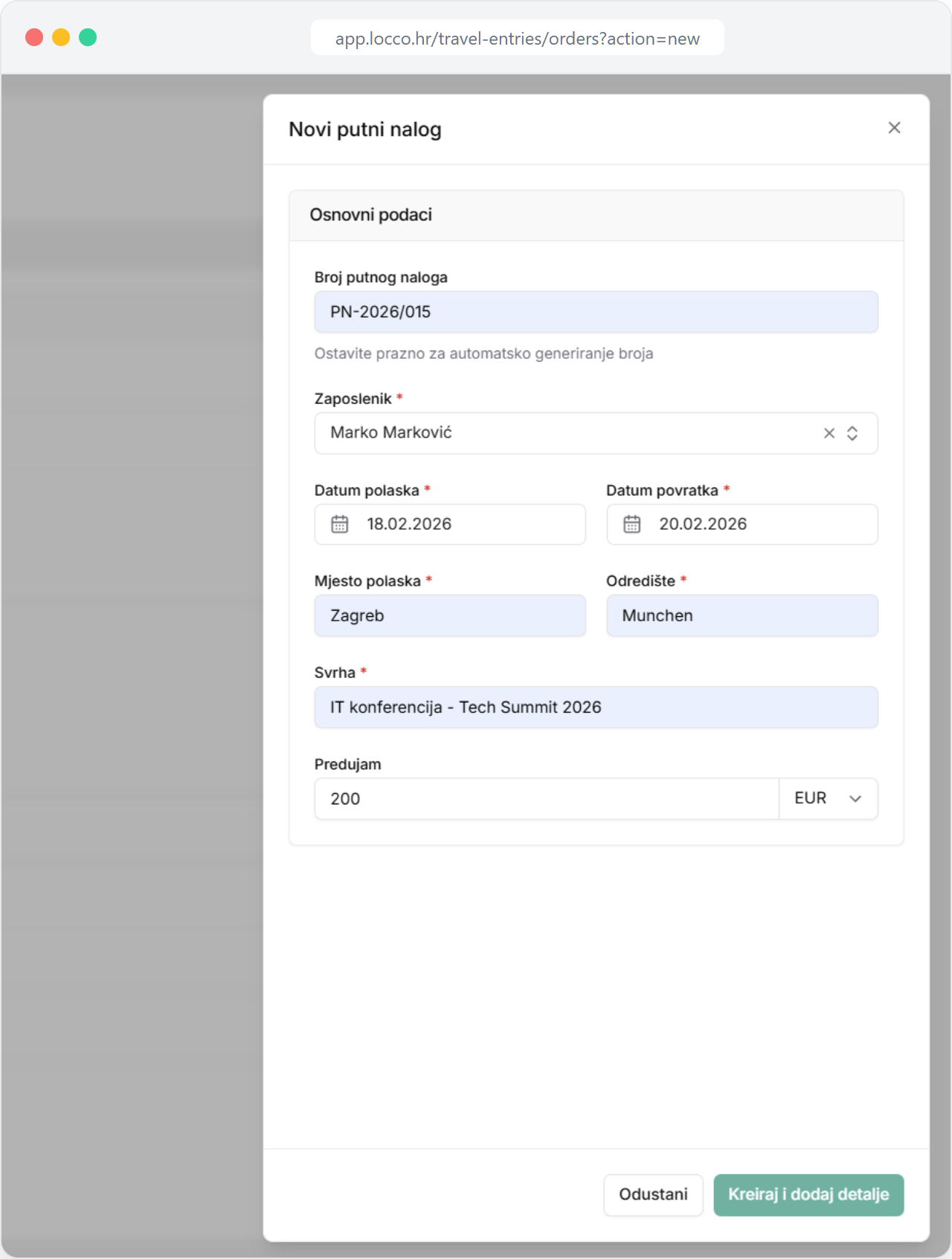
Task: Click Kreiraj i dodaj detalje button
Action: 808,1195
